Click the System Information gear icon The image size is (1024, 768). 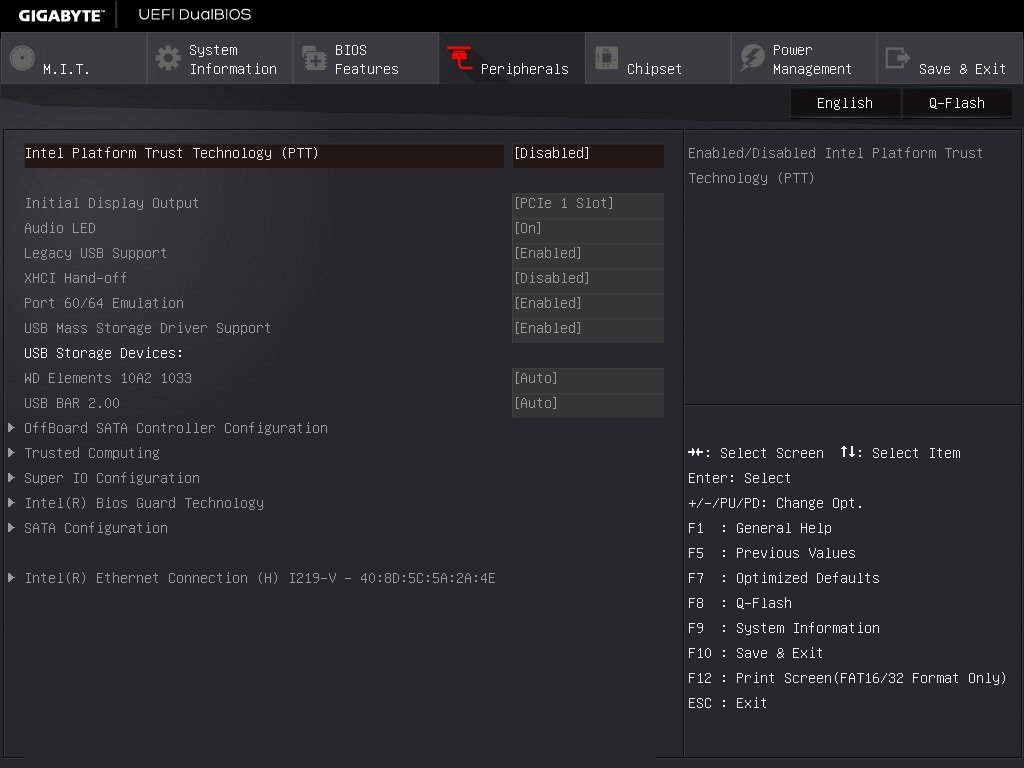point(168,58)
